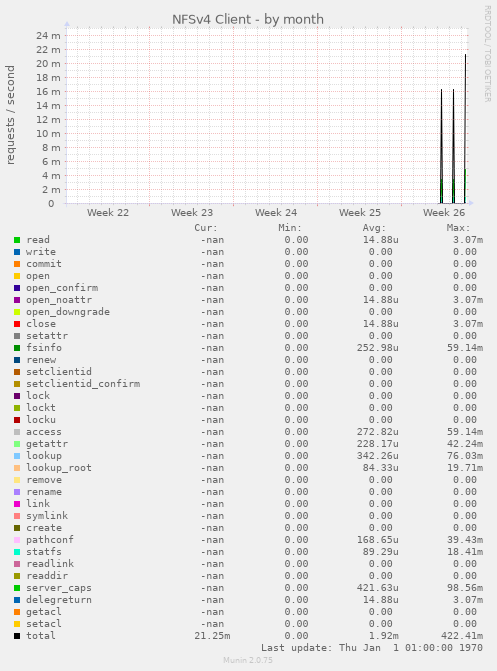Click the Week 25 axis label
Screen dimensions: 497x671
[x=360, y=213]
